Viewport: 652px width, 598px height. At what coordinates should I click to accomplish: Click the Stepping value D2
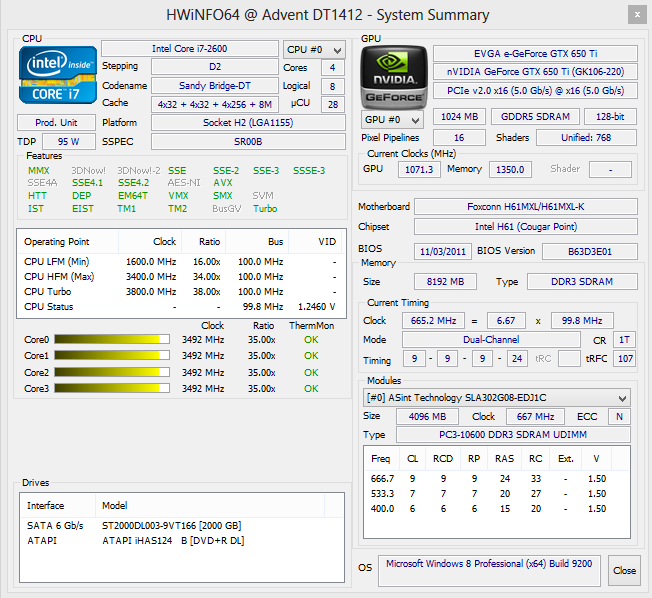(215, 67)
